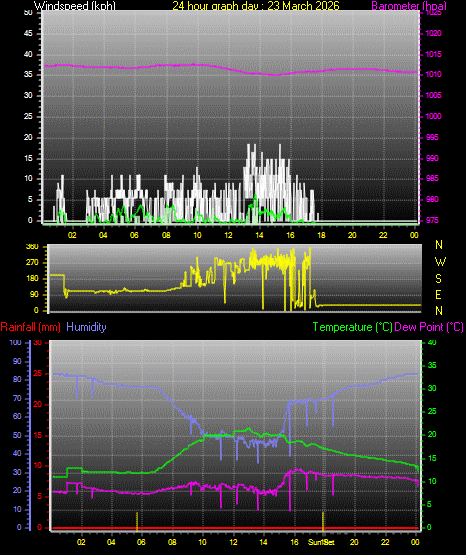Click the '1020' barometer axis value
The height and width of the screenshot is (555, 466).
tap(433, 34)
